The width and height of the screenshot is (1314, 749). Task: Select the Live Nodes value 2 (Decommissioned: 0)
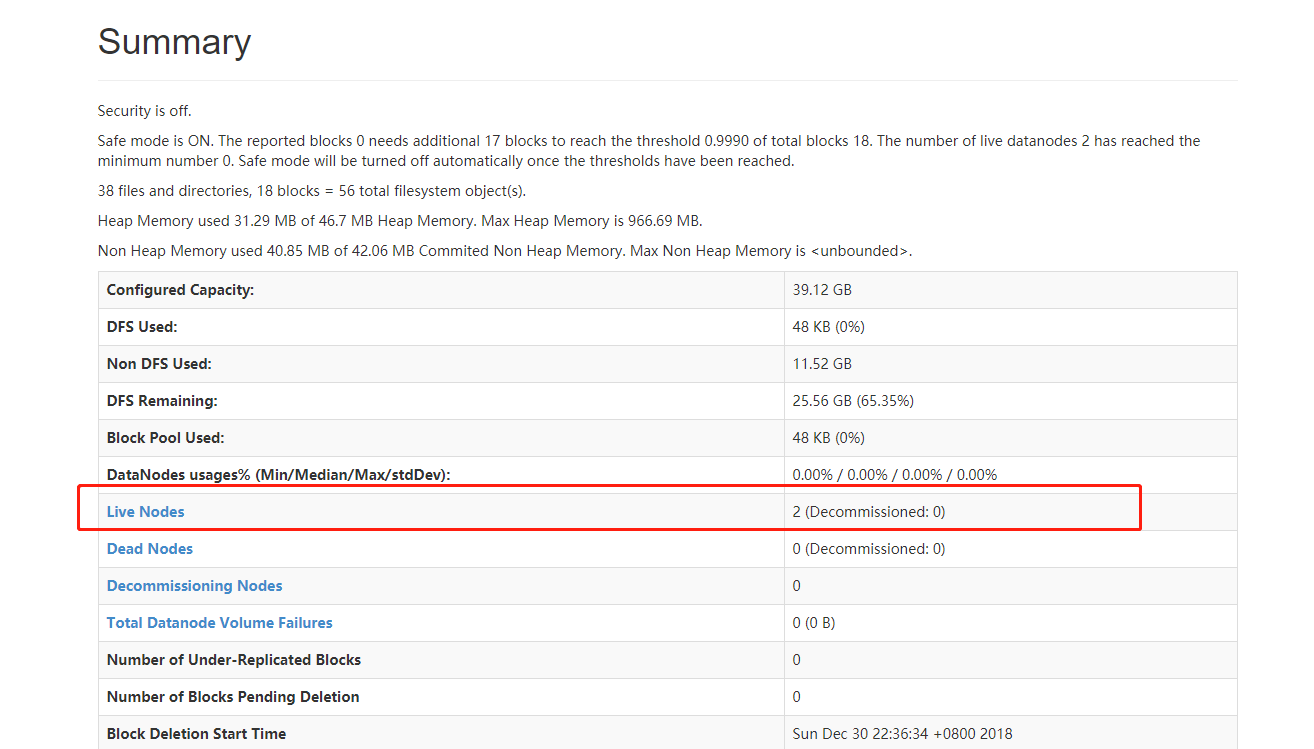tap(869, 512)
